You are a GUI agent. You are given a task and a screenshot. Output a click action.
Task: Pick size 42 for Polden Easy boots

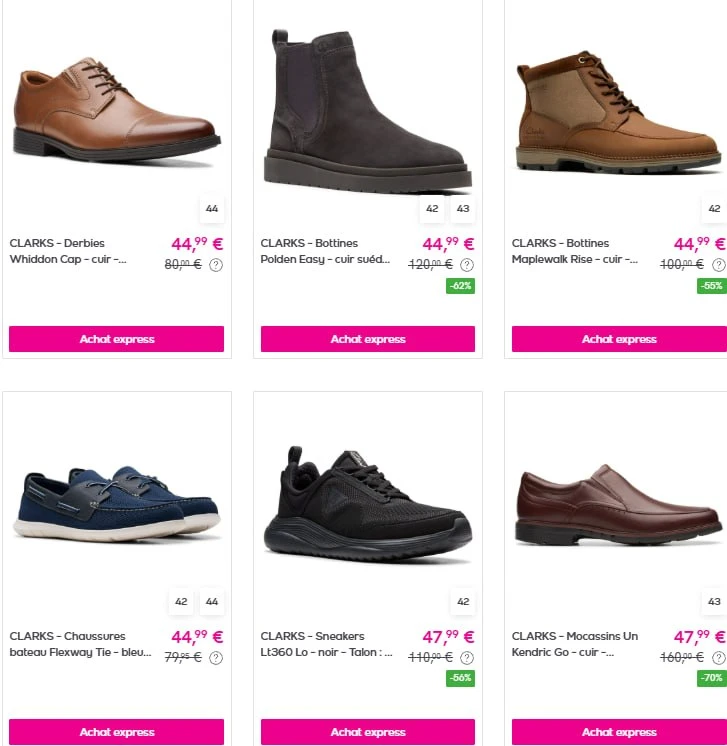pyautogui.click(x=432, y=208)
